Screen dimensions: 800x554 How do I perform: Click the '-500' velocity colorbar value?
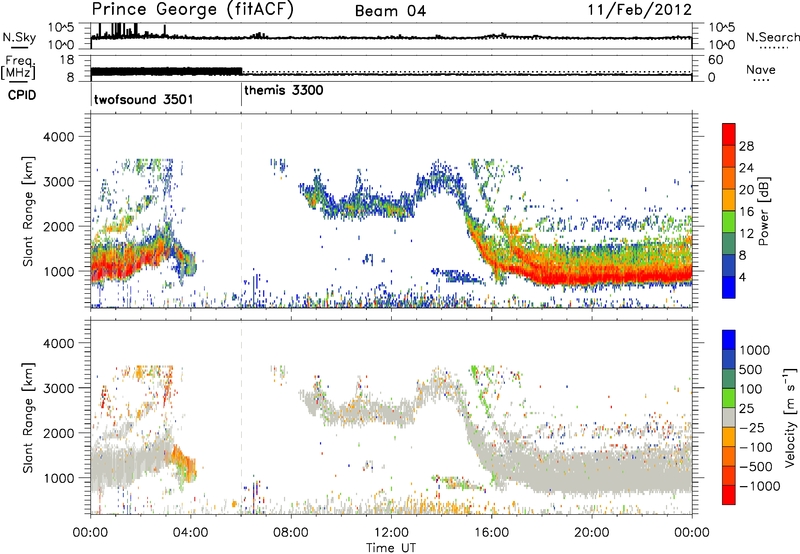tap(756, 467)
